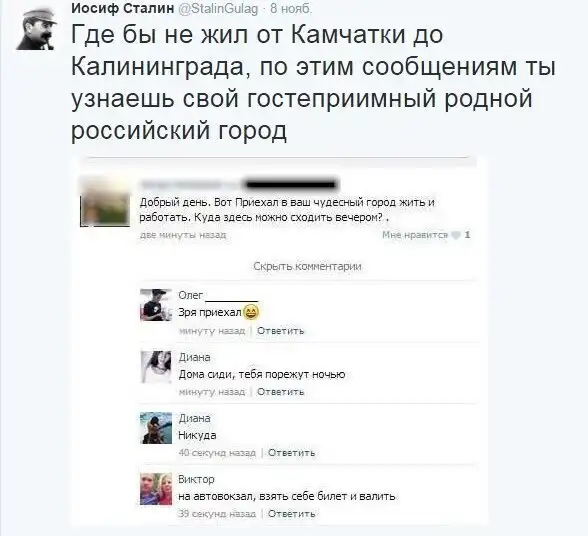The image size is (588, 536).
Task: Reply to the Дома сиди comment
Action: 280,392
